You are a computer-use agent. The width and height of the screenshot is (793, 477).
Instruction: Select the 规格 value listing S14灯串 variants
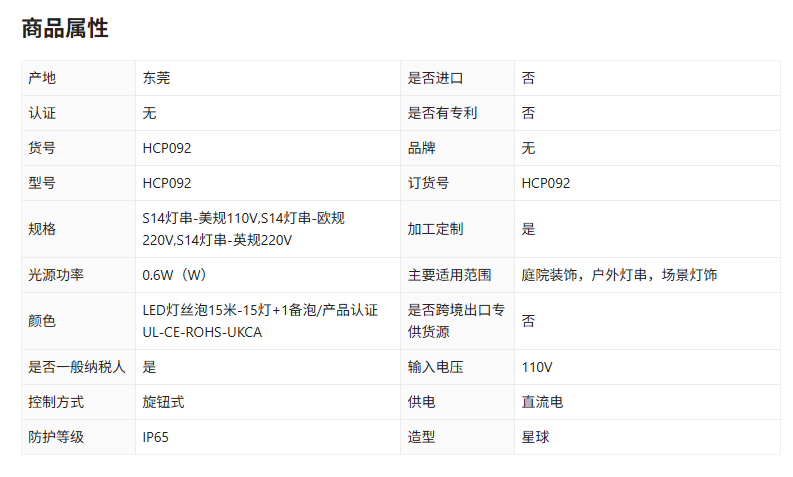[244, 229]
